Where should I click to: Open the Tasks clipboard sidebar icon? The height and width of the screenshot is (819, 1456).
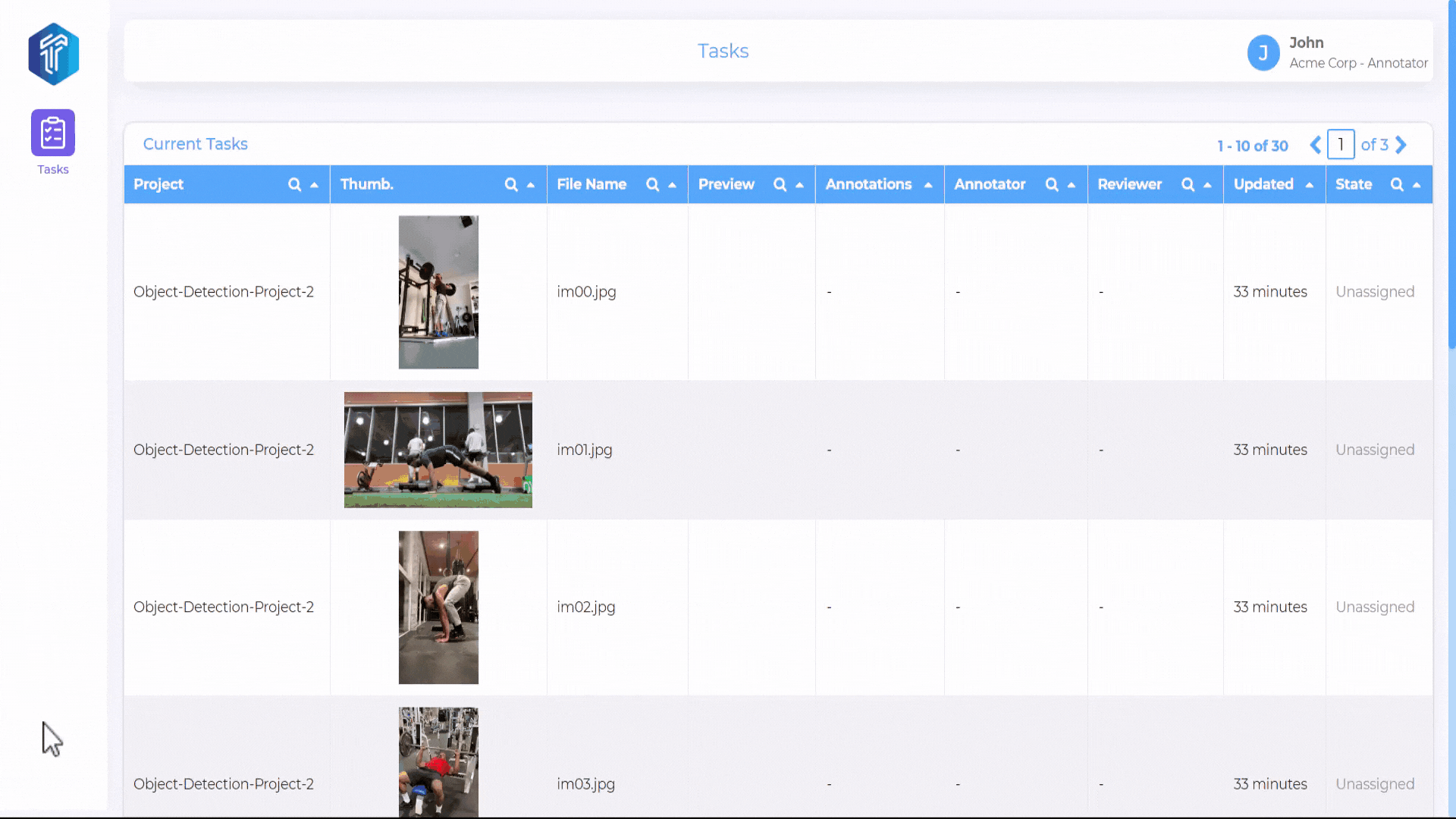pos(53,133)
